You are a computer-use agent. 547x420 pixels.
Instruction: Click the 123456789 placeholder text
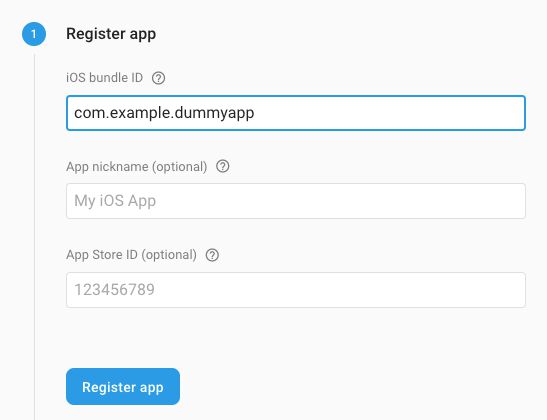pyautogui.click(x=114, y=290)
